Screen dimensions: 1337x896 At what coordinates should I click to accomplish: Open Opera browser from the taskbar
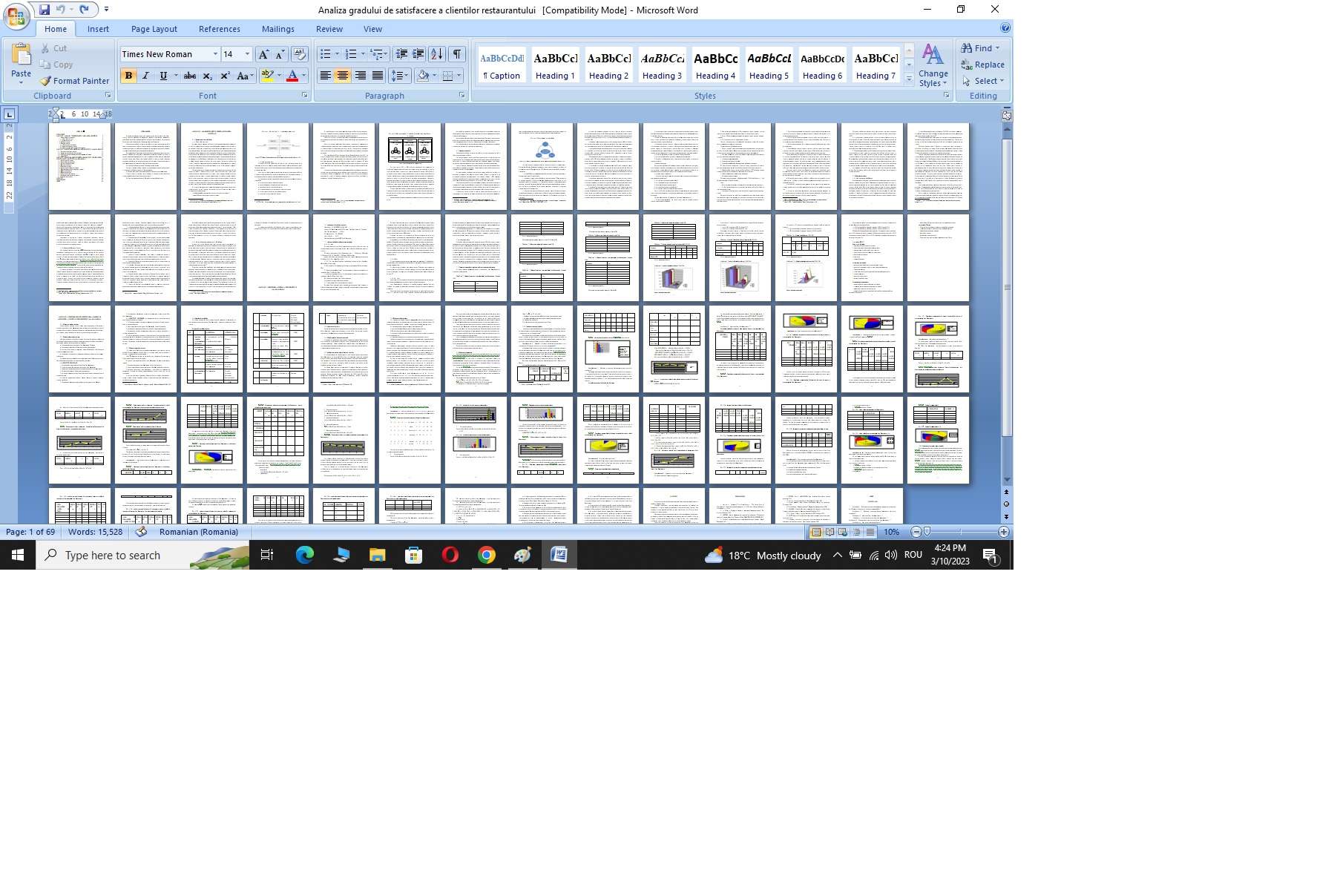click(x=450, y=555)
